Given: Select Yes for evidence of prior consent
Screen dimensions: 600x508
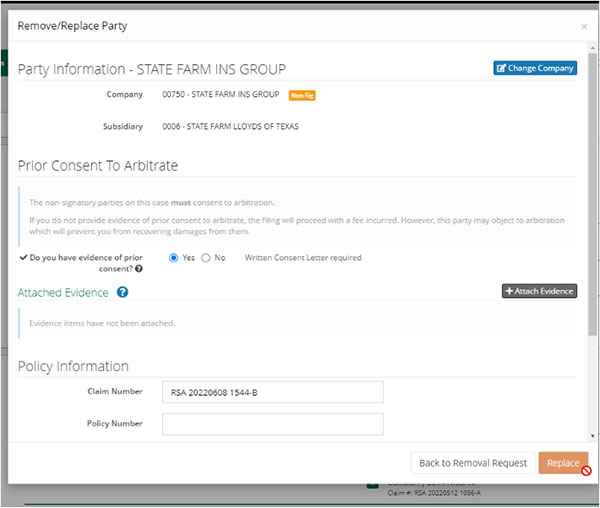Looking at the screenshot, I should pyautogui.click(x=173, y=258).
